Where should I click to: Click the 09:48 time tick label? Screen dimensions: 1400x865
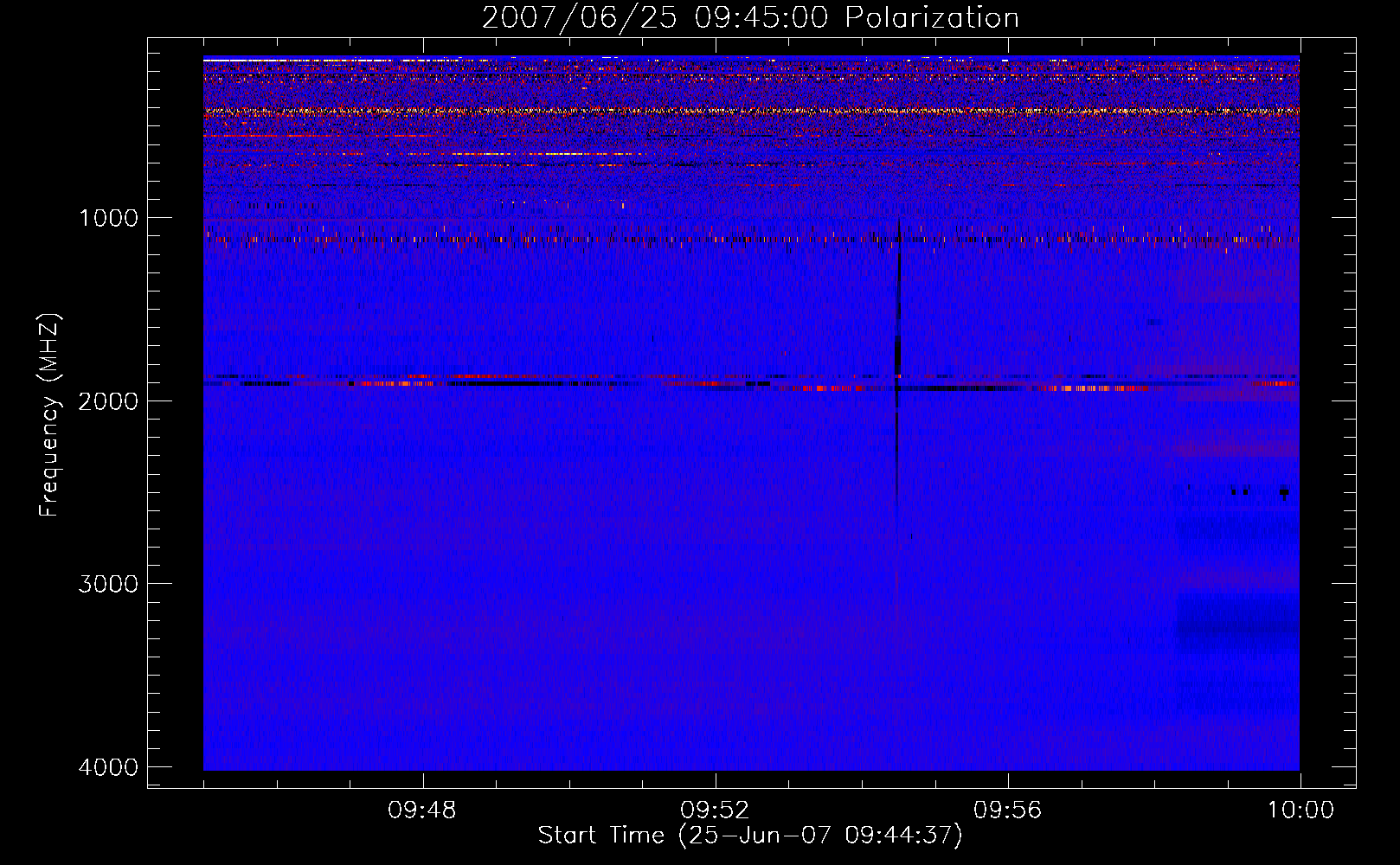click(x=422, y=811)
